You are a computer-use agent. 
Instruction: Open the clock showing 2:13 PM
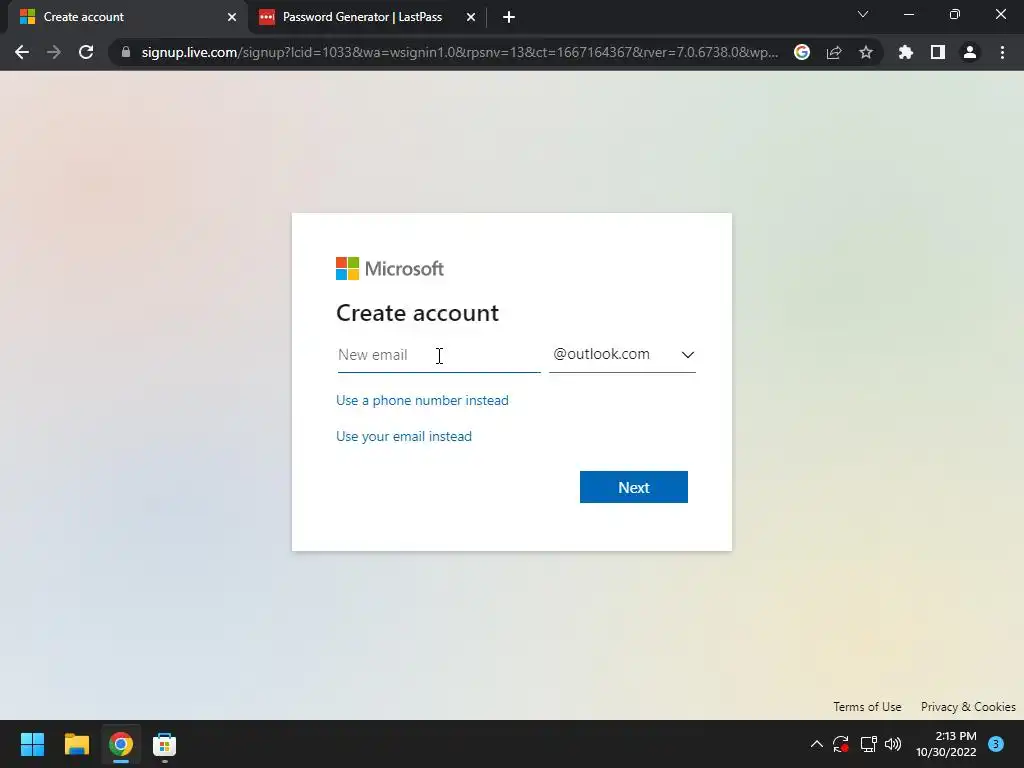click(x=946, y=744)
